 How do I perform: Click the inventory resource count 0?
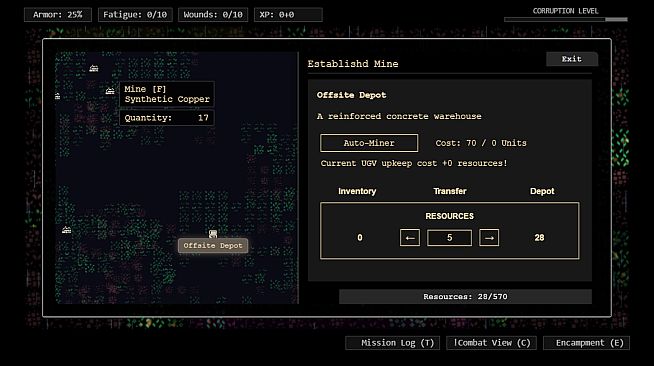[x=360, y=238]
